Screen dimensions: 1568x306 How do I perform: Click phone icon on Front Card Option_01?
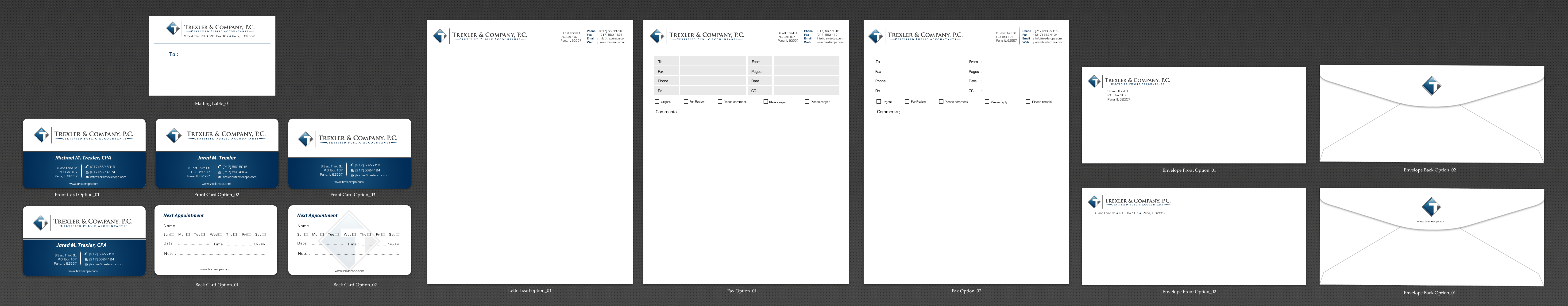(x=87, y=167)
